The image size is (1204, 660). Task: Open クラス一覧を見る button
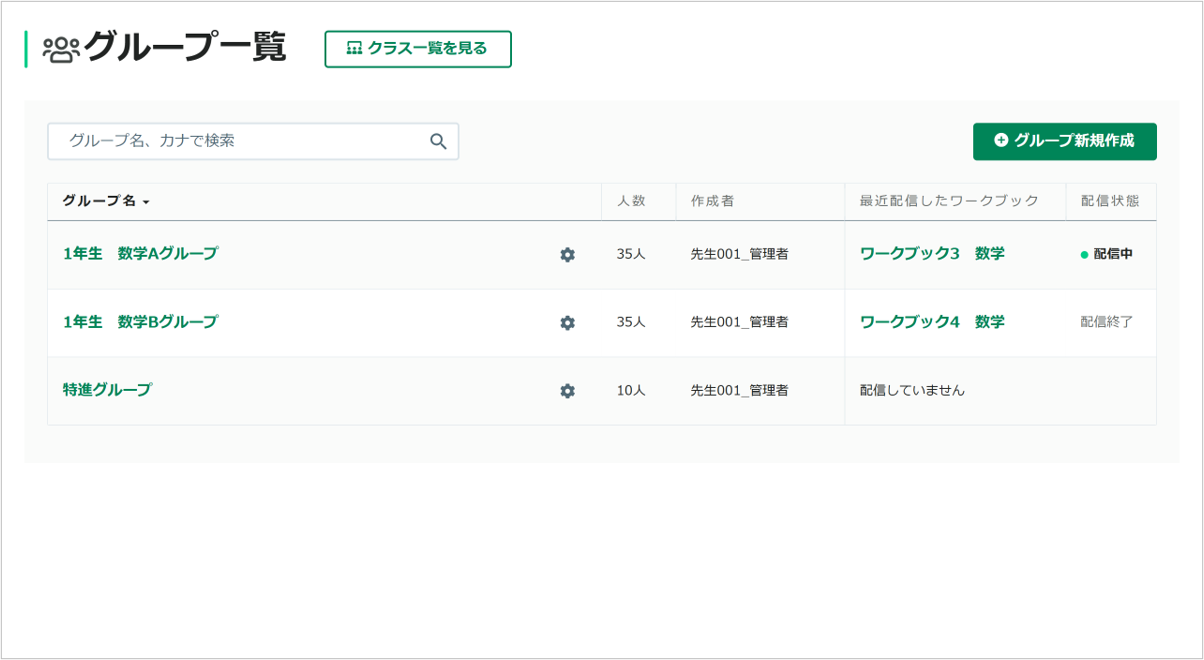(418, 49)
